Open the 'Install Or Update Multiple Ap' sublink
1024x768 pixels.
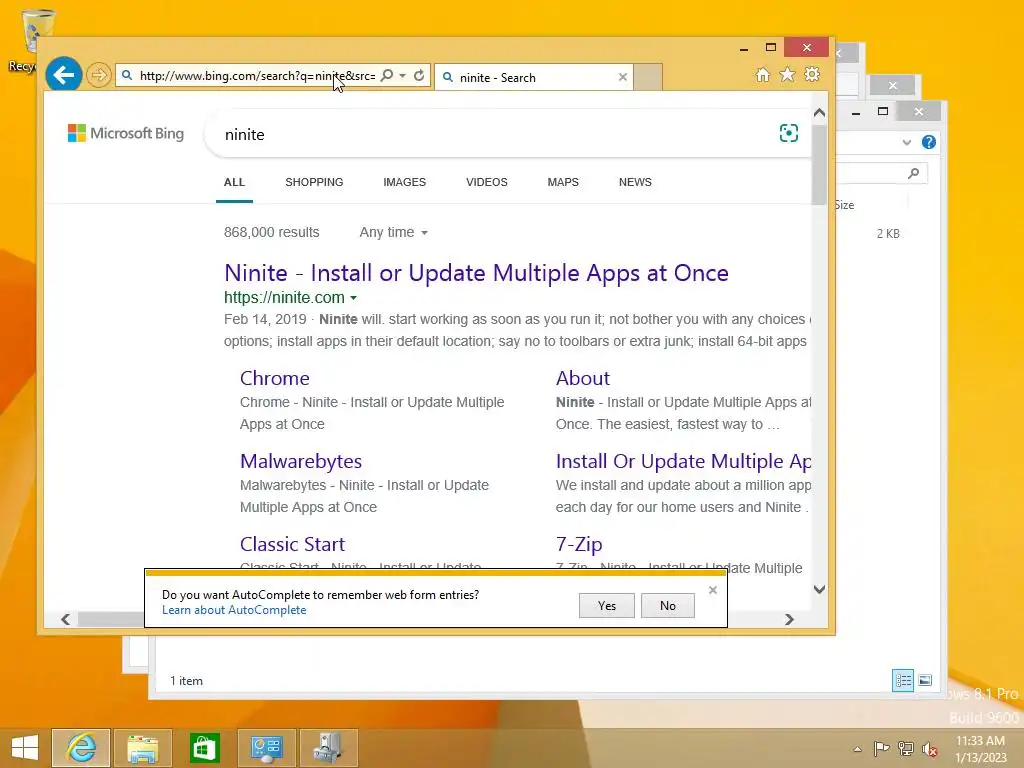pyautogui.click(x=683, y=461)
